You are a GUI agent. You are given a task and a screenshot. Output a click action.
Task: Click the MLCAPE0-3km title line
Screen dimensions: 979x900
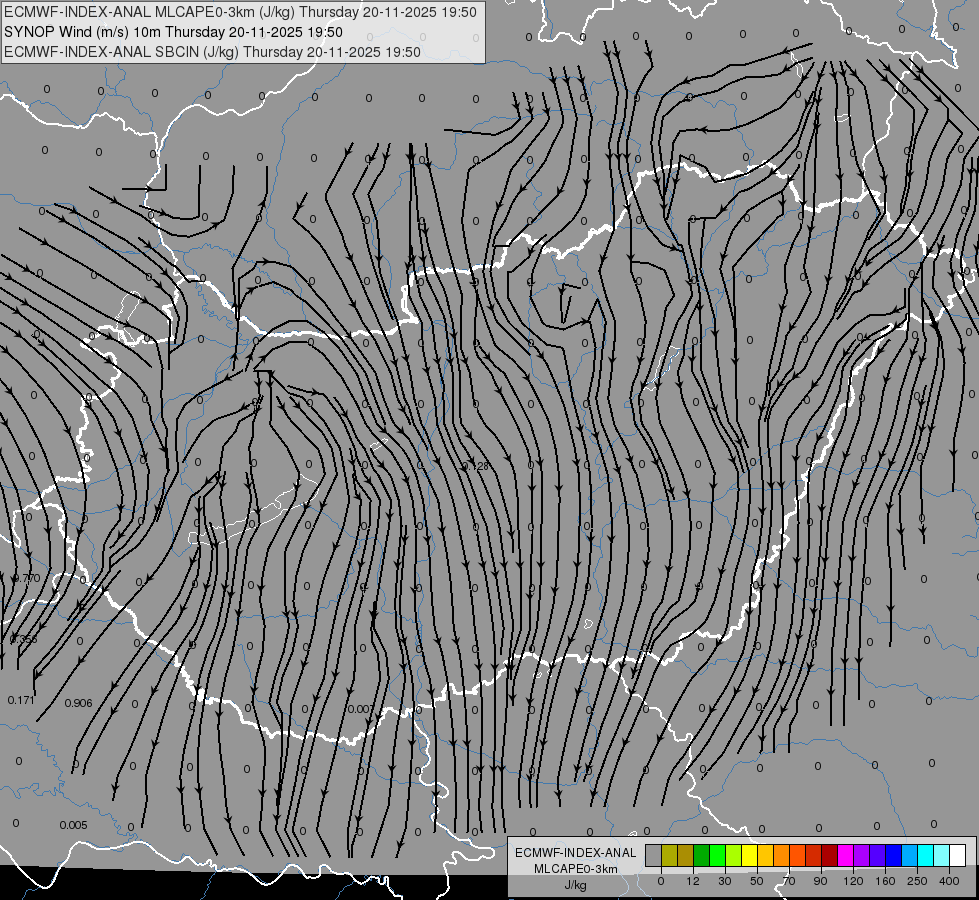(240, 12)
